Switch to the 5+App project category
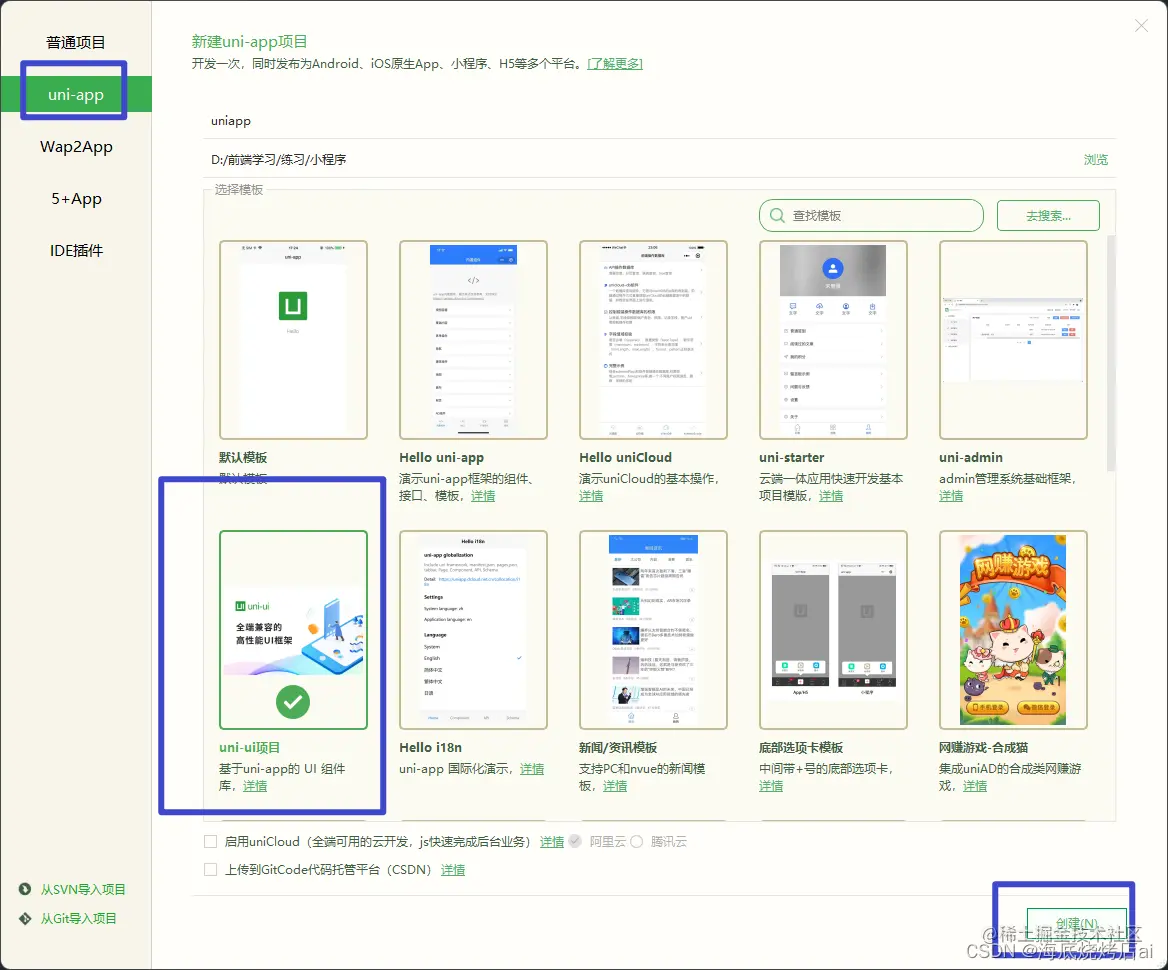Viewport: 1168px width, 970px height. (76, 198)
